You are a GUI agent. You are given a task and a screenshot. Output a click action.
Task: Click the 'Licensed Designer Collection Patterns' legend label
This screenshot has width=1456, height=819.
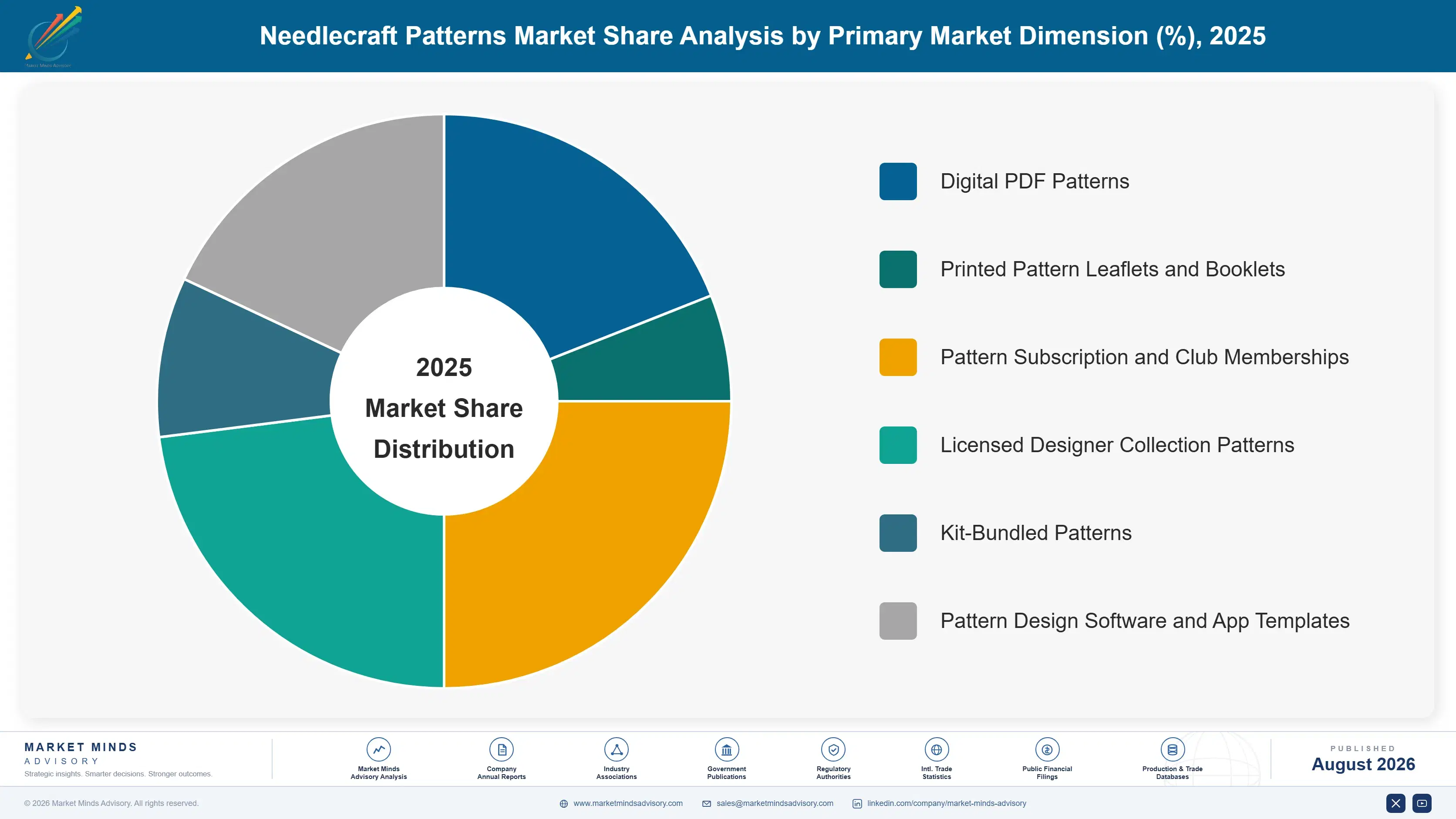1117,445
